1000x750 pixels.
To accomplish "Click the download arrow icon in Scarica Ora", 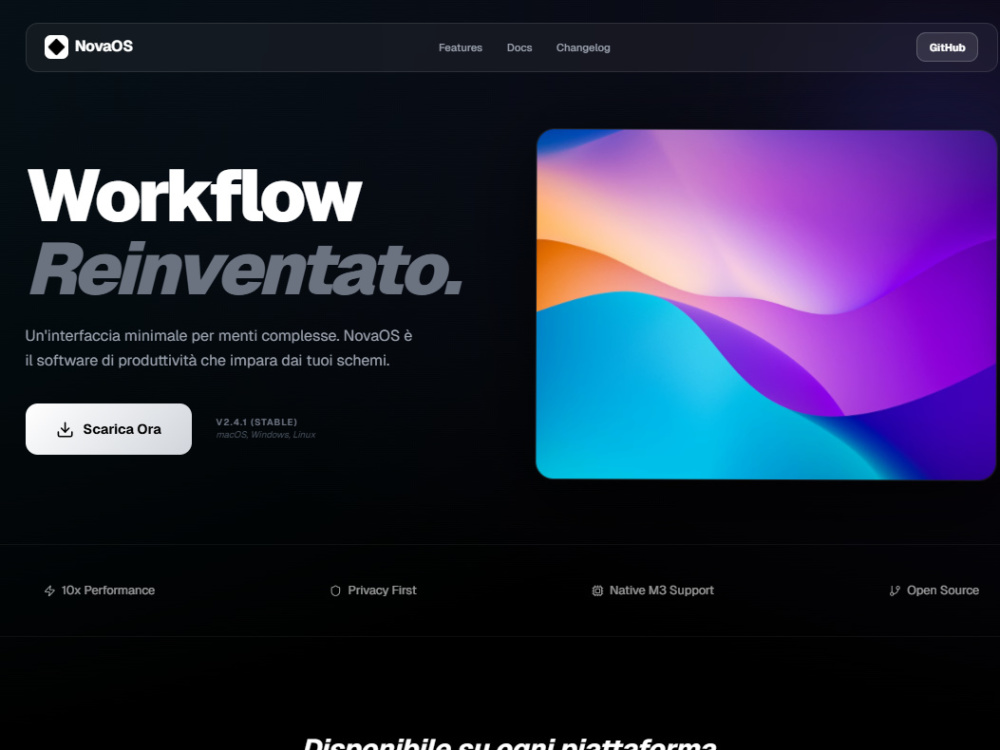I will (65, 429).
